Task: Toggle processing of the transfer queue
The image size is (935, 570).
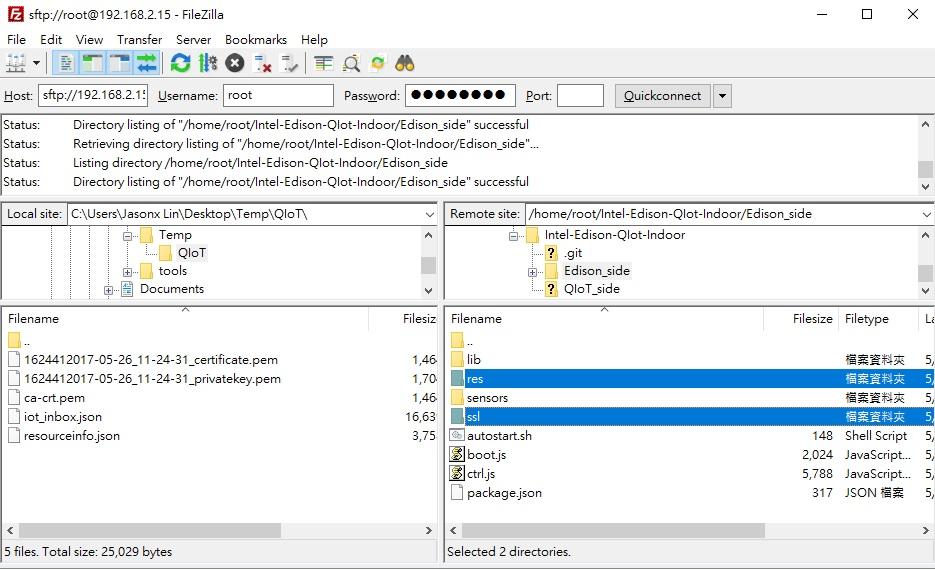Action: point(207,63)
